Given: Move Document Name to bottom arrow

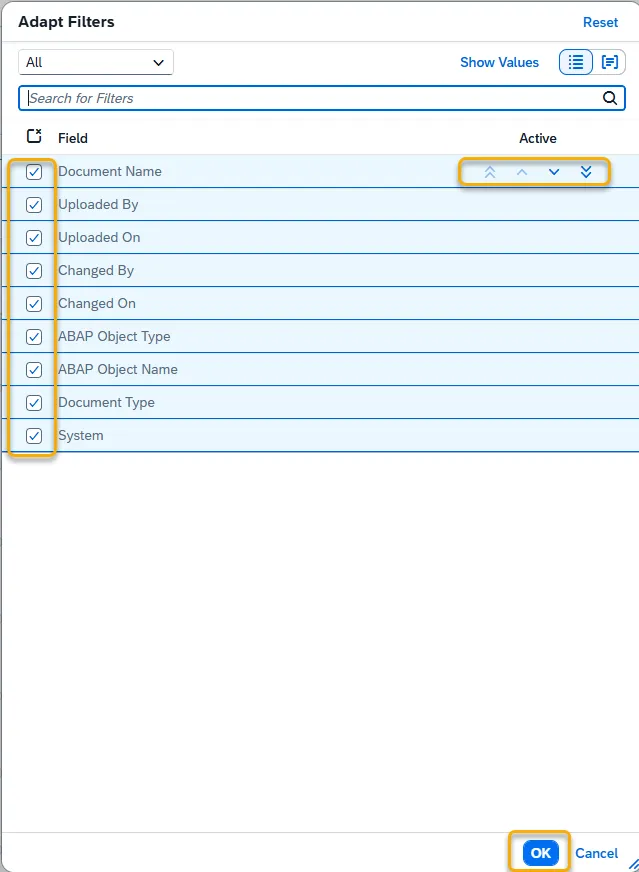Looking at the screenshot, I should [x=586, y=172].
